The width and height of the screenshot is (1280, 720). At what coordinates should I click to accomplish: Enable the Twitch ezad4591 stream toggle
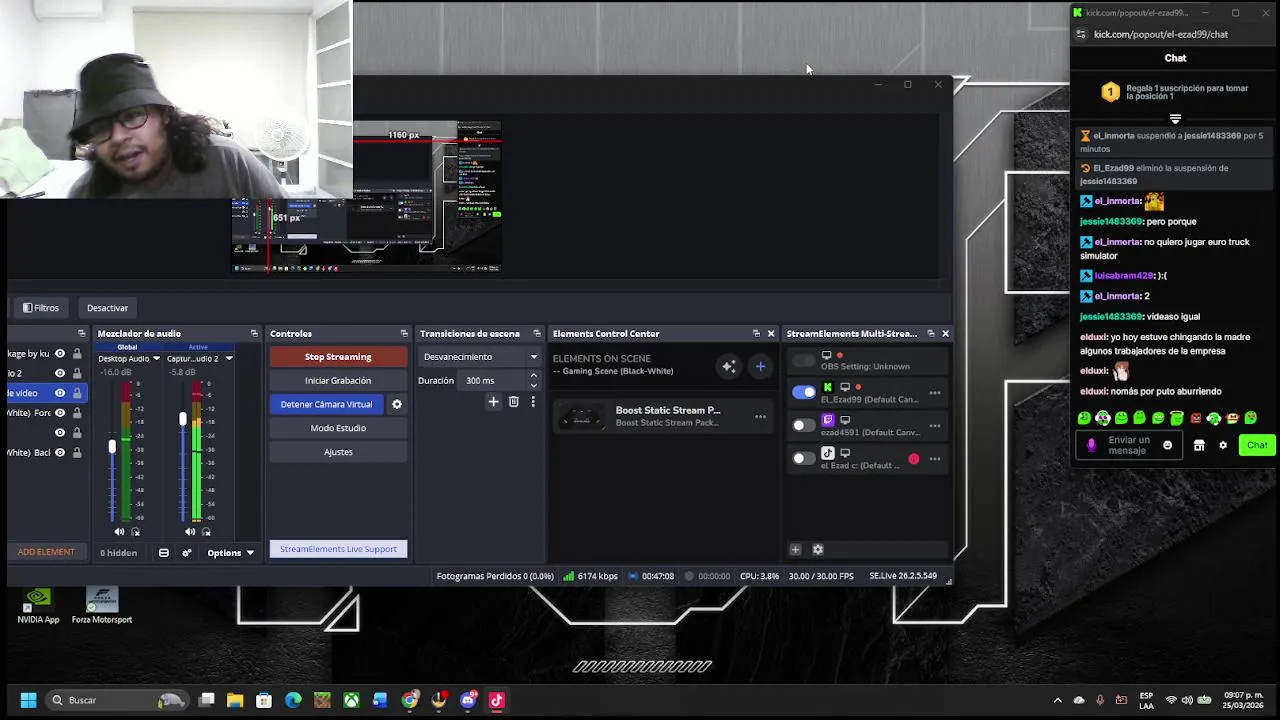(x=803, y=425)
